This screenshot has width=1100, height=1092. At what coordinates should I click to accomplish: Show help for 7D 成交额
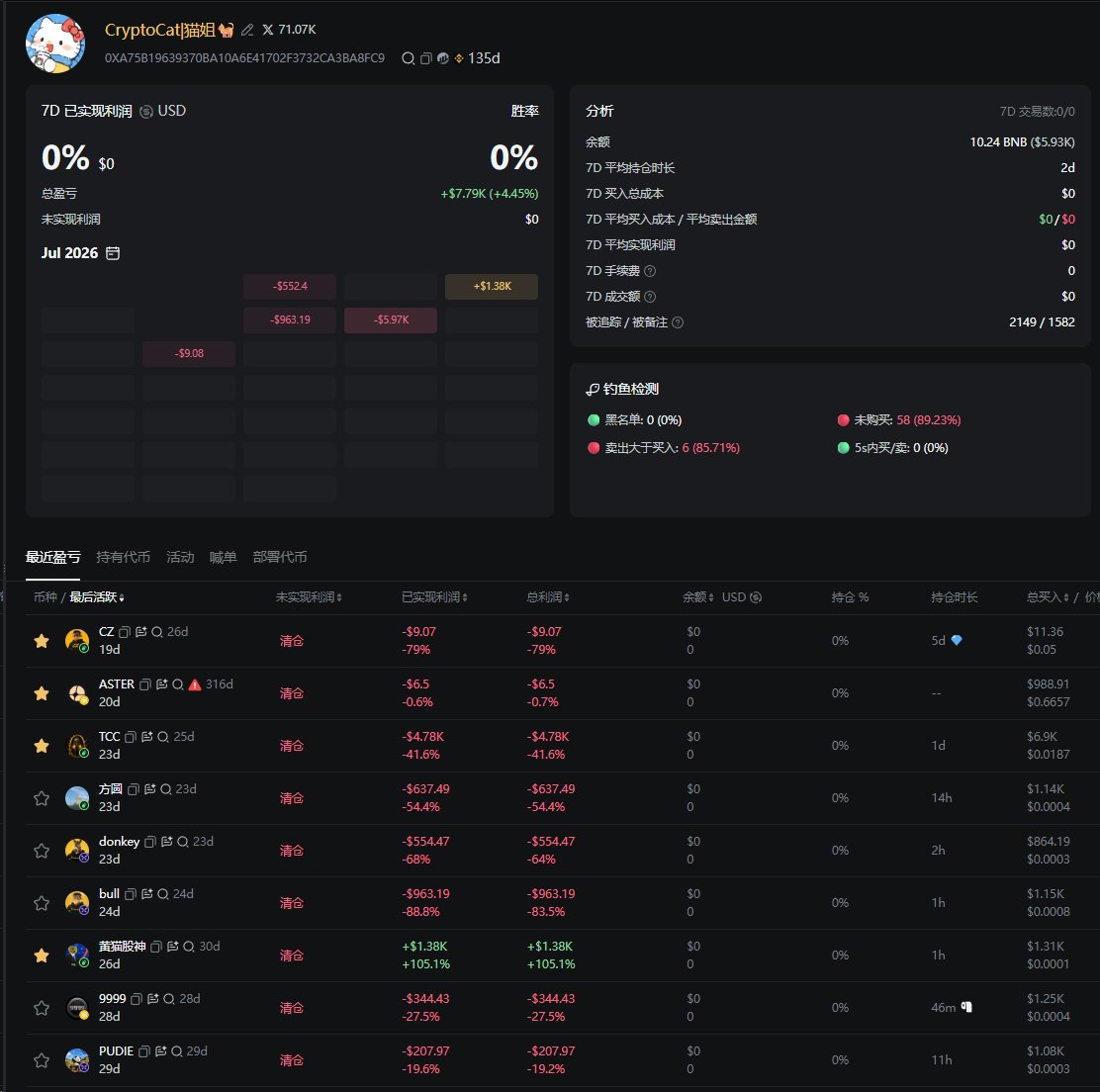650,297
